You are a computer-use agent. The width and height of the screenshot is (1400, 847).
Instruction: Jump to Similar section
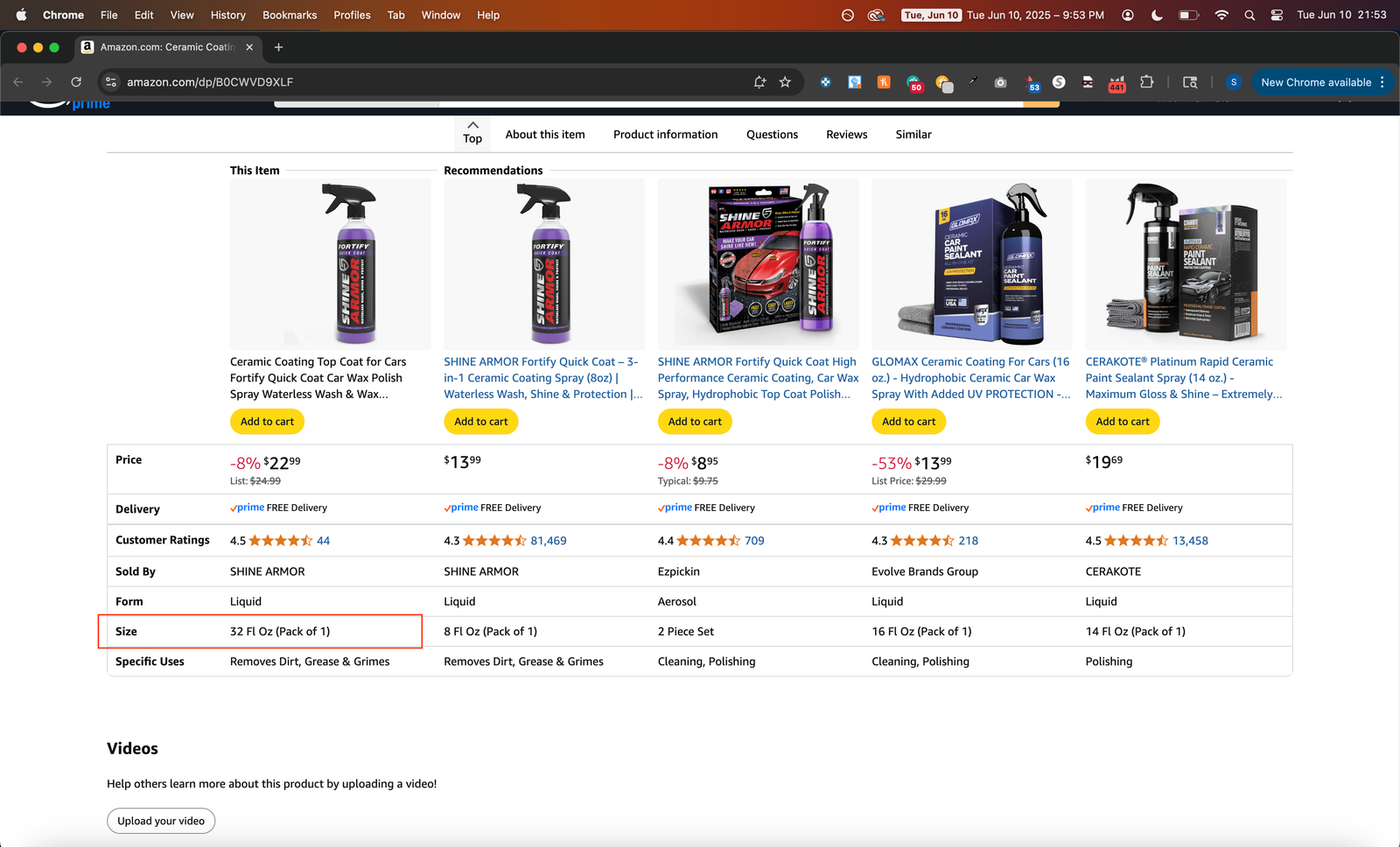click(x=913, y=135)
